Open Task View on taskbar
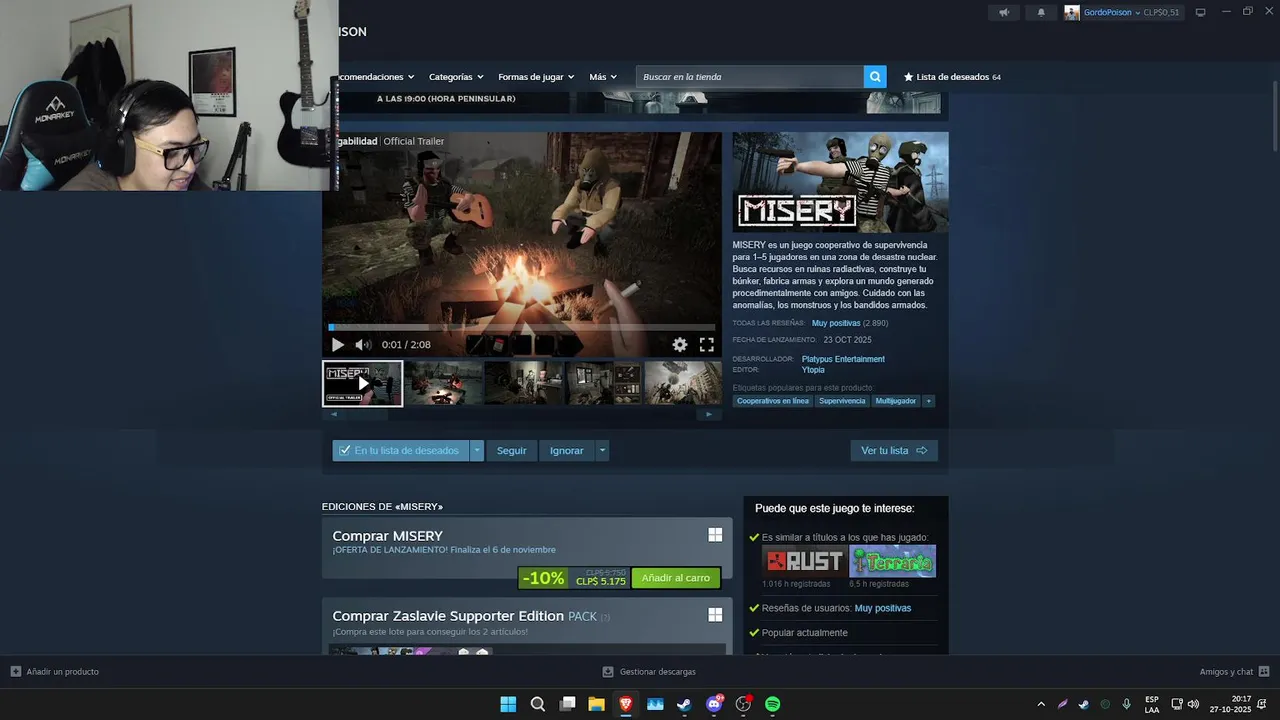 pyautogui.click(x=567, y=704)
